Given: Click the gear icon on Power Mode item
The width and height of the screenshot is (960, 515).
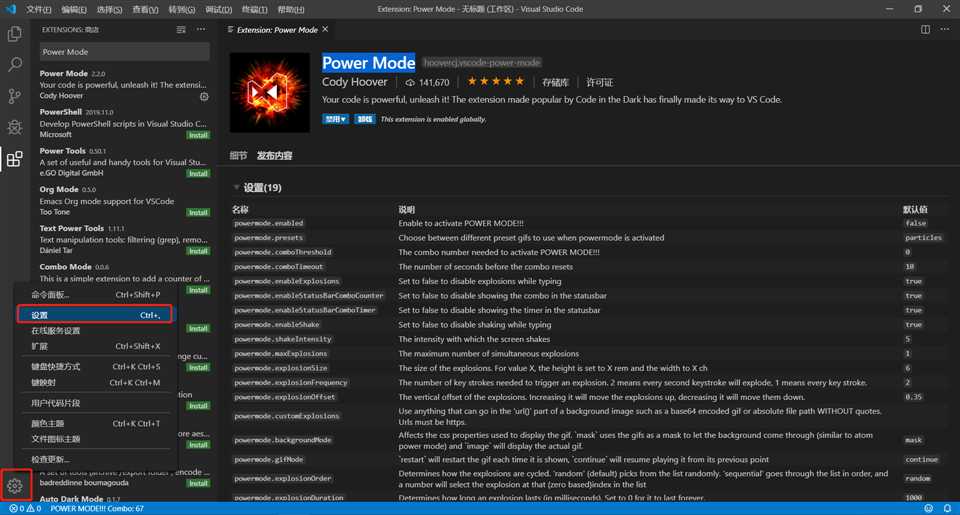Looking at the screenshot, I should point(204,96).
